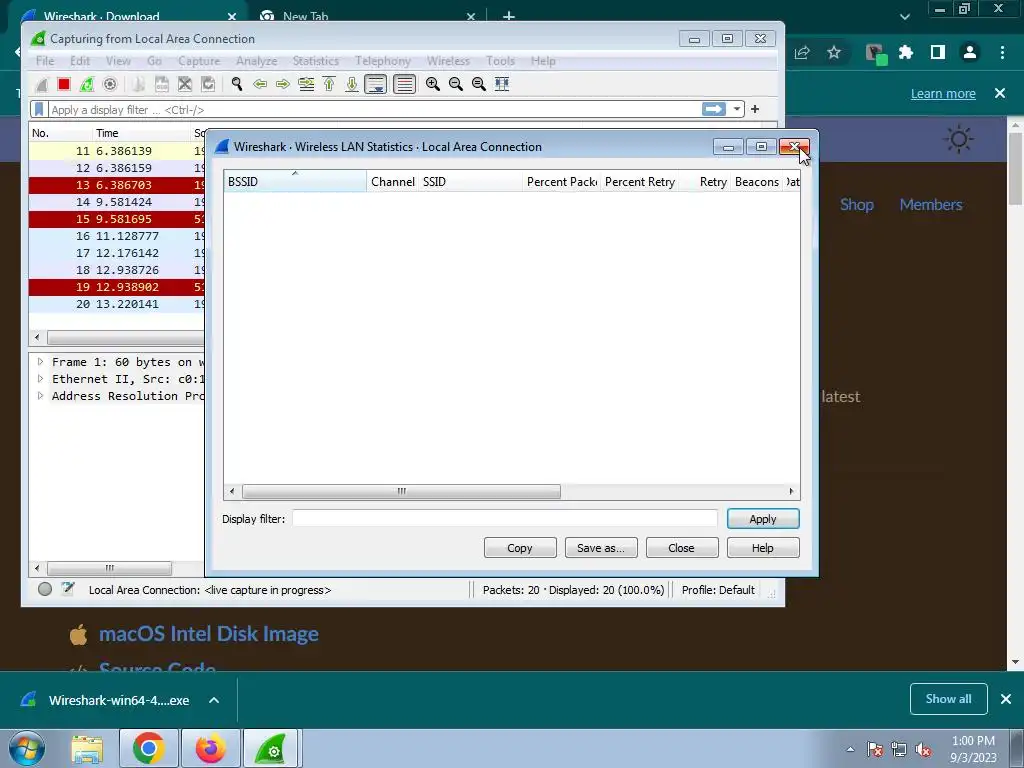
Task: Click go to specified packet icon
Action: 306,84
